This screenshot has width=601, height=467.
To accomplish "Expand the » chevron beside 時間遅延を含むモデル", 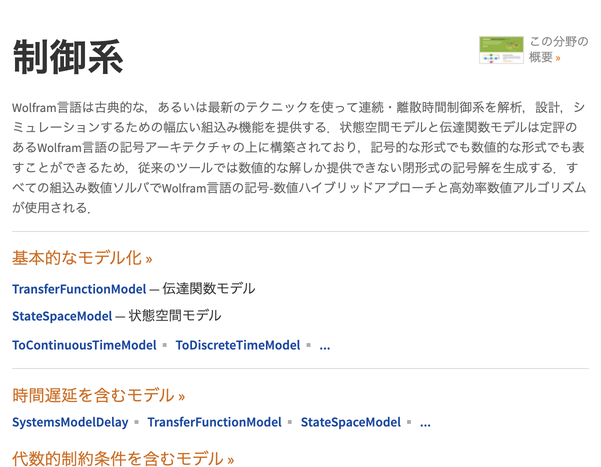I will point(181,395).
